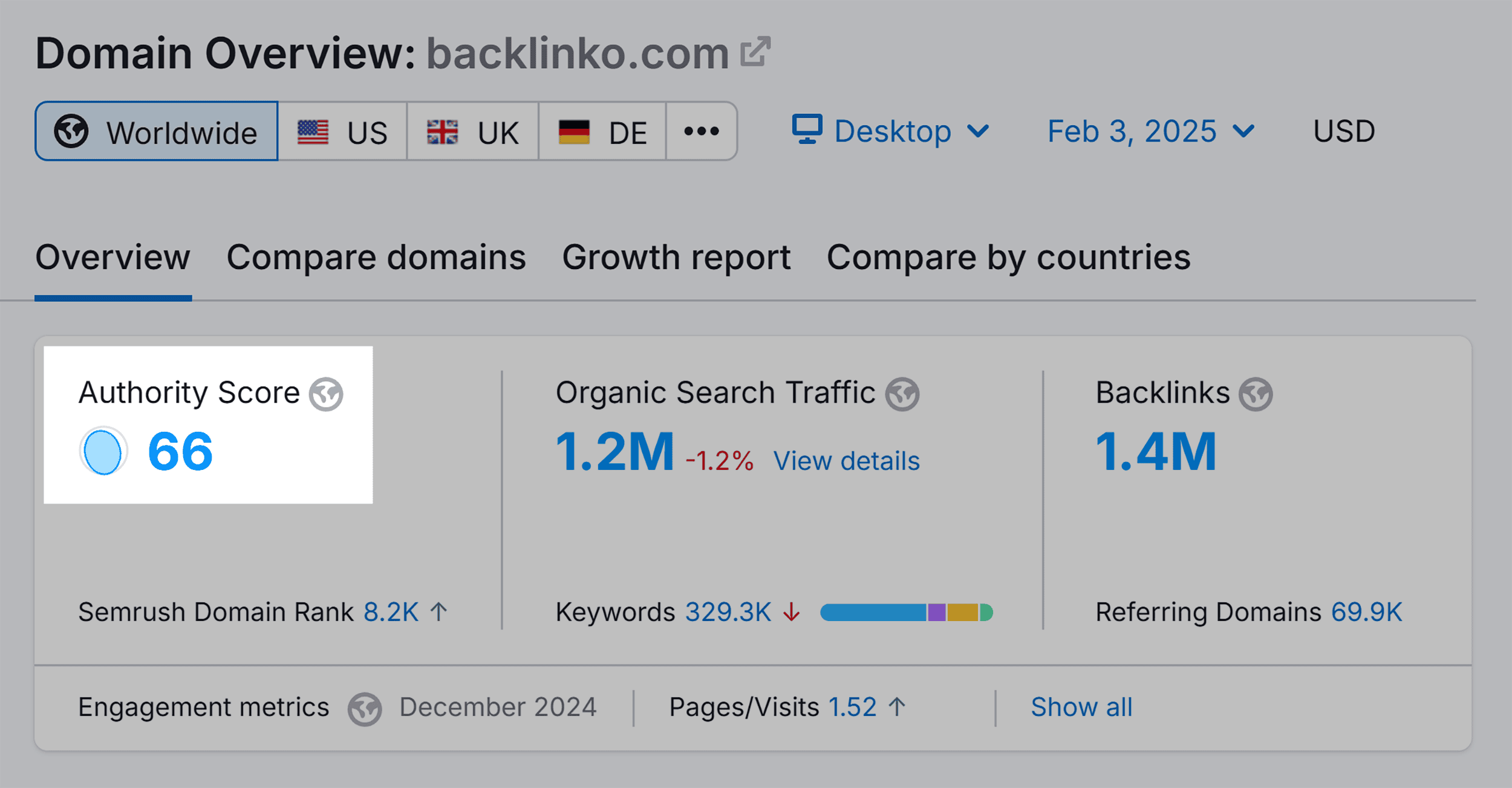Open the Feb 3, 2025 date picker
This screenshot has height=788, width=1512.
coord(1148,131)
